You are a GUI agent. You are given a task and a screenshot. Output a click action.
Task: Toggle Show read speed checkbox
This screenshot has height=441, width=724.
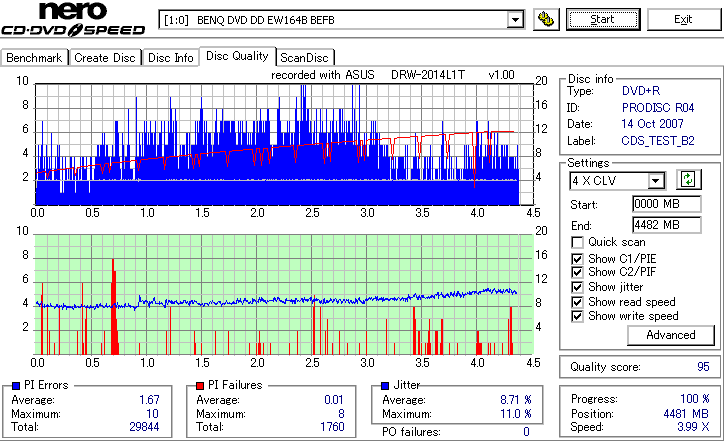577,302
